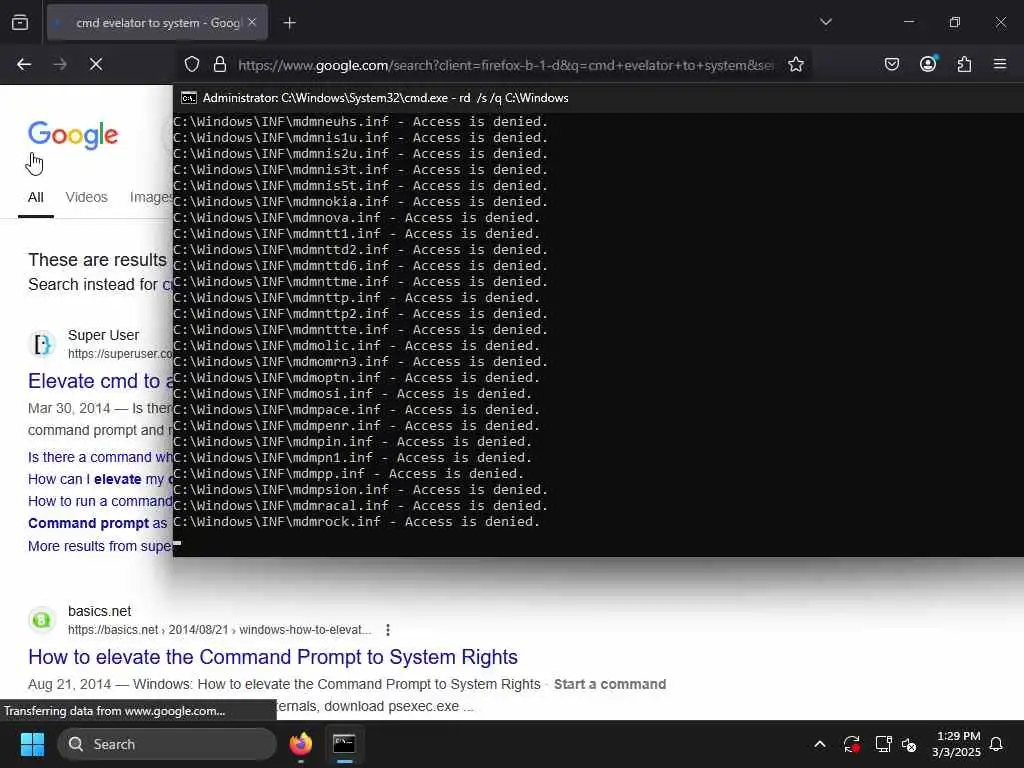Click the Google logo
The width and height of the screenshot is (1024, 768).
tap(73, 135)
